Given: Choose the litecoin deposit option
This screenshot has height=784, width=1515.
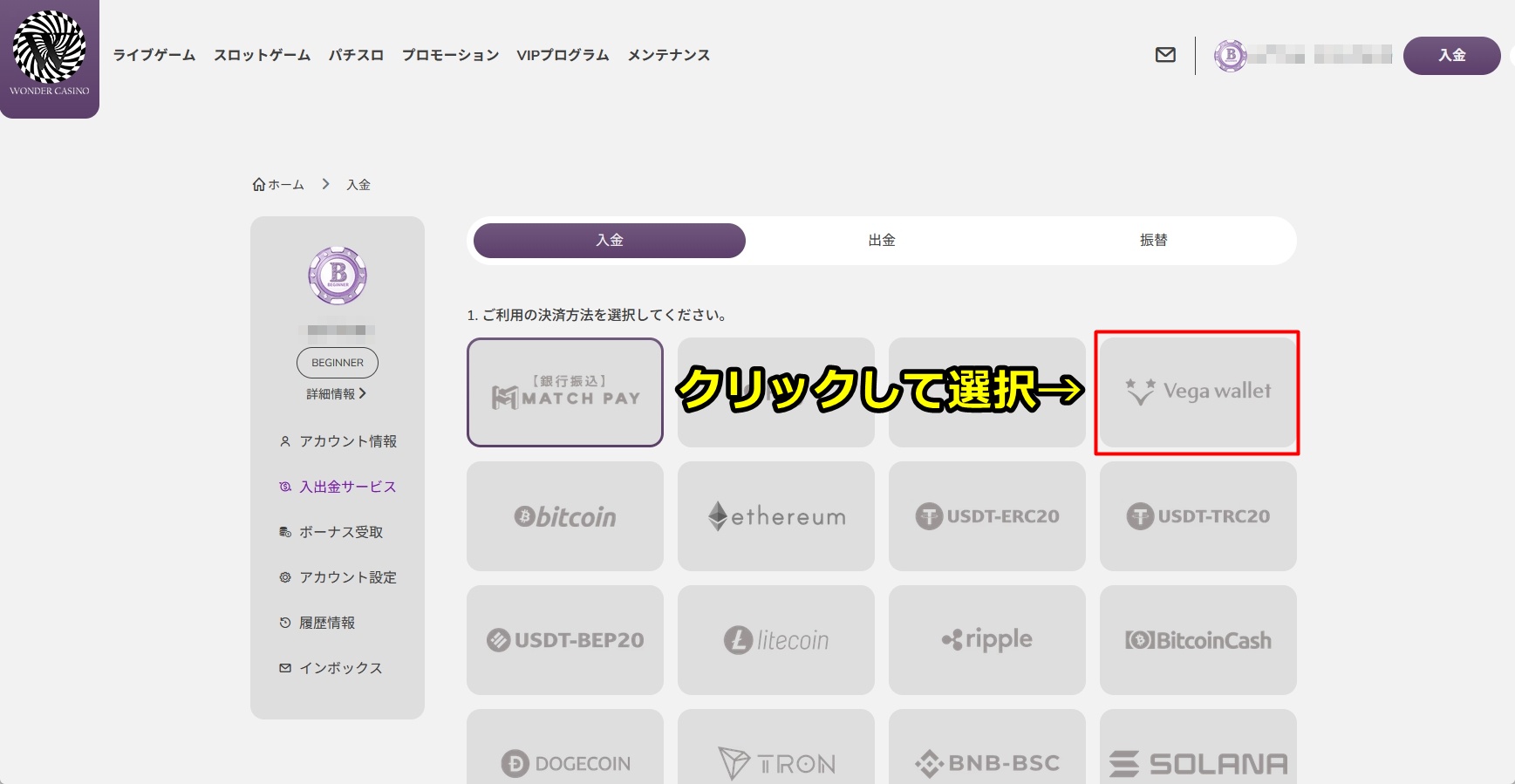Looking at the screenshot, I should click(x=776, y=640).
